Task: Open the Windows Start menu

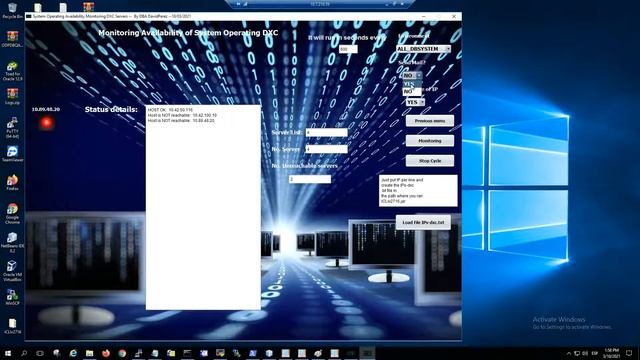Action: [x=7, y=353]
